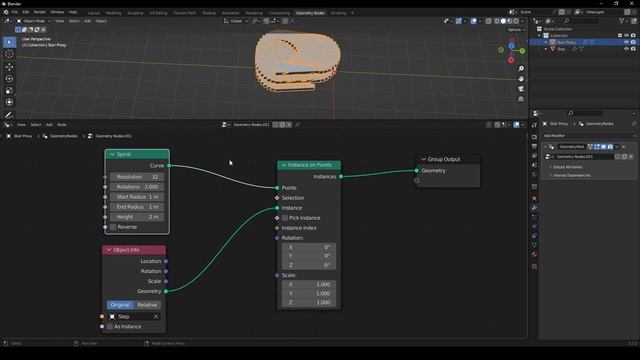Toggle Collection visibility eye in outliner

click(626, 36)
